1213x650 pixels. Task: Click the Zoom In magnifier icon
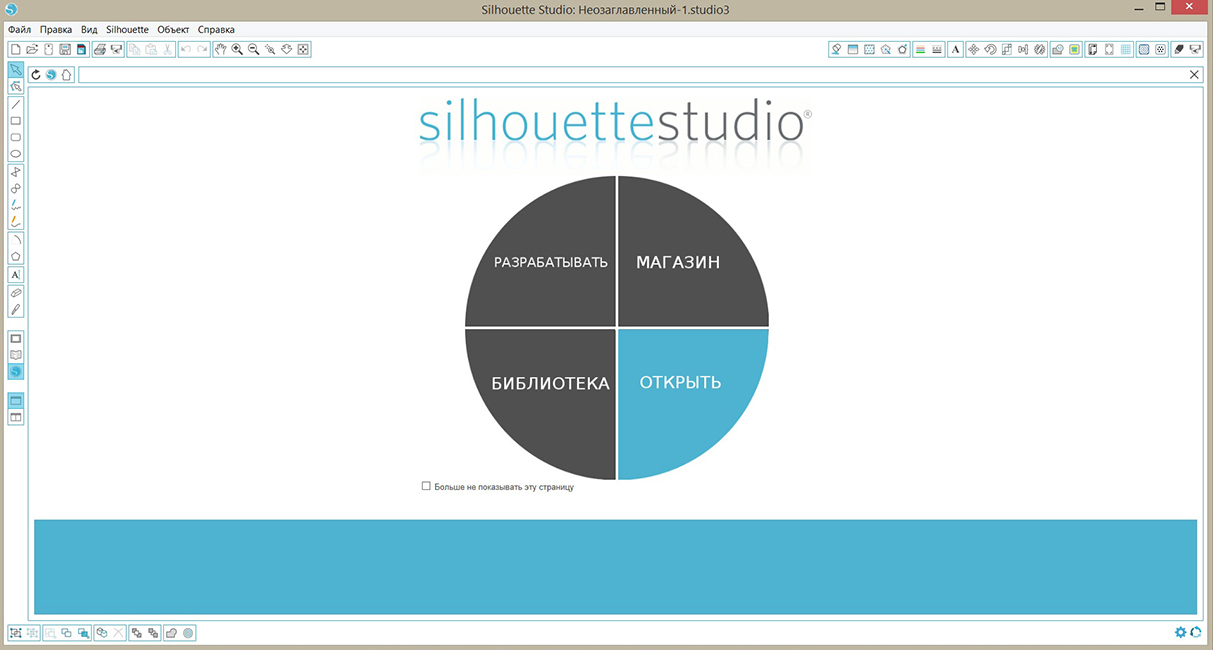tap(237, 49)
